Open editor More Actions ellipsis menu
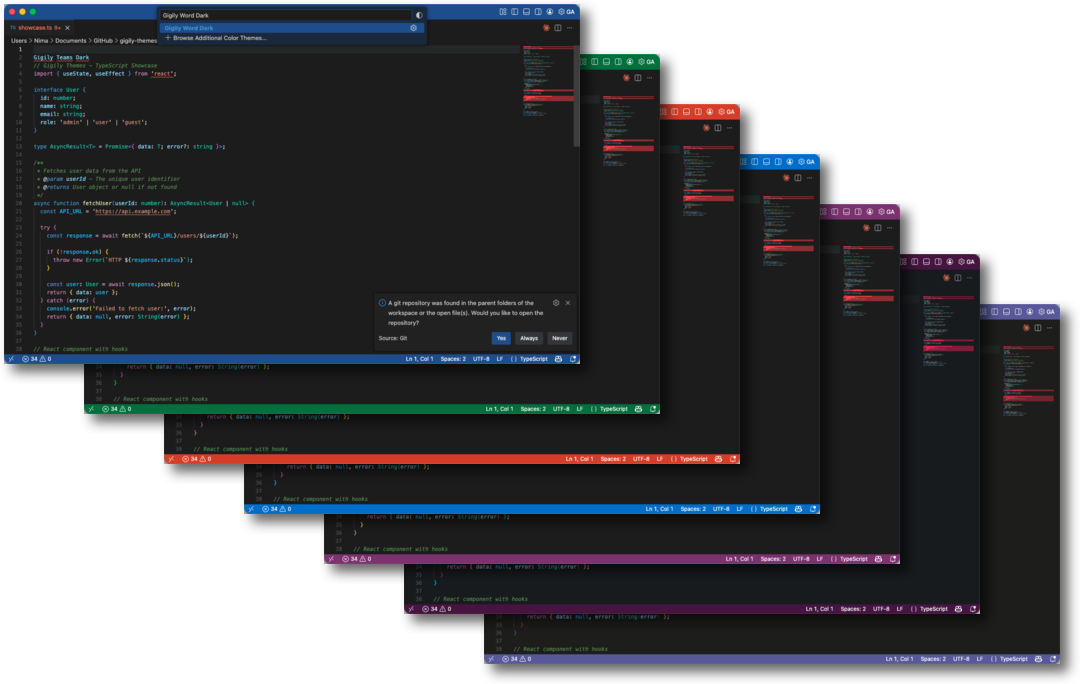Image resolution: width=1080 pixels, height=684 pixels. click(570, 28)
